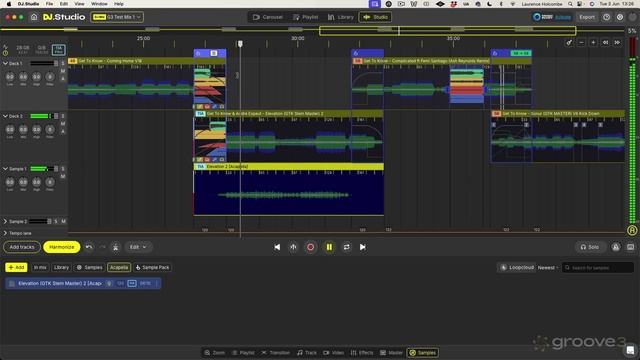This screenshot has height=360, width=640.
Task: Open the Carousel view
Action: (x=268, y=17)
